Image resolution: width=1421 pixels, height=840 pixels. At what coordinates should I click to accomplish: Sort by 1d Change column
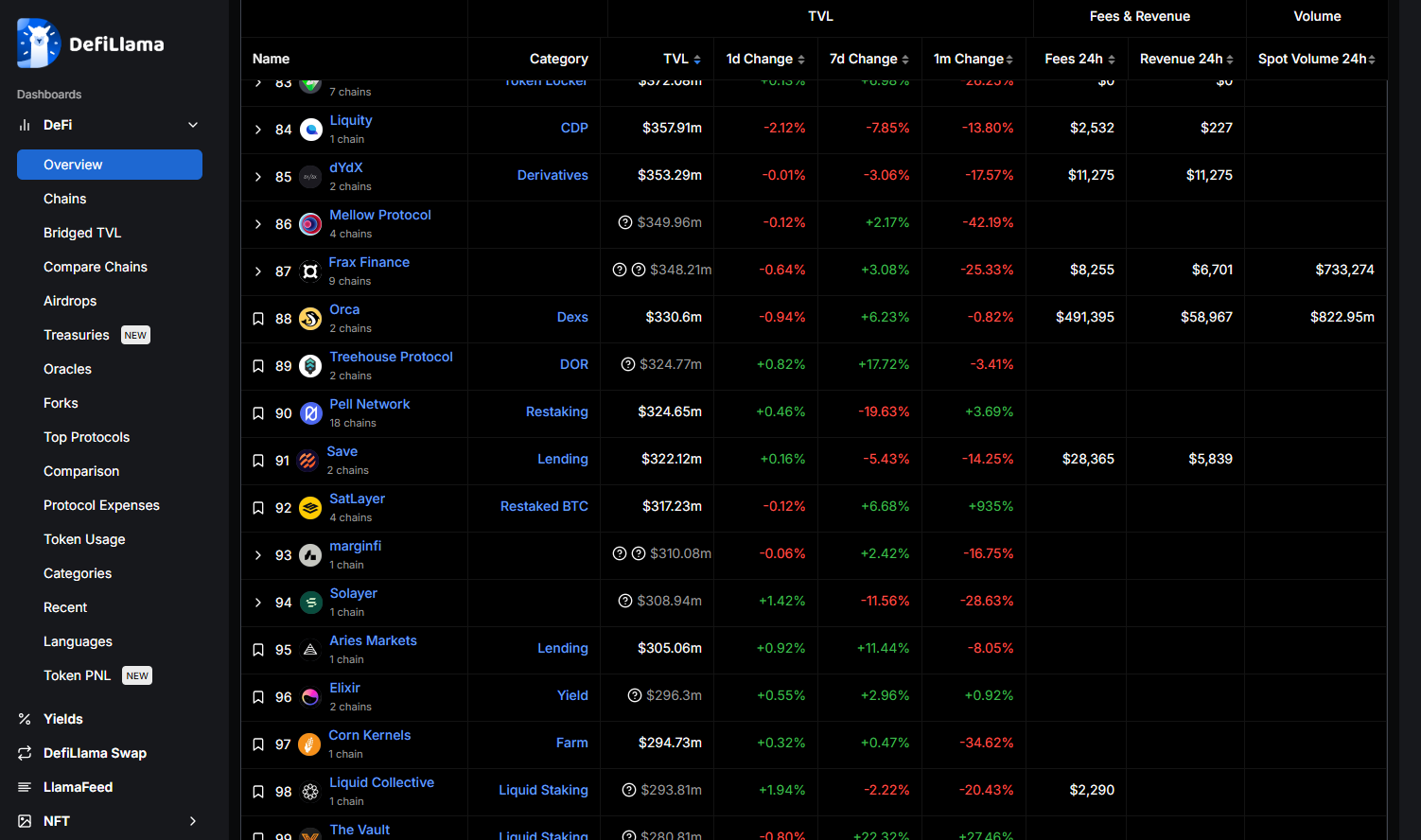765,59
